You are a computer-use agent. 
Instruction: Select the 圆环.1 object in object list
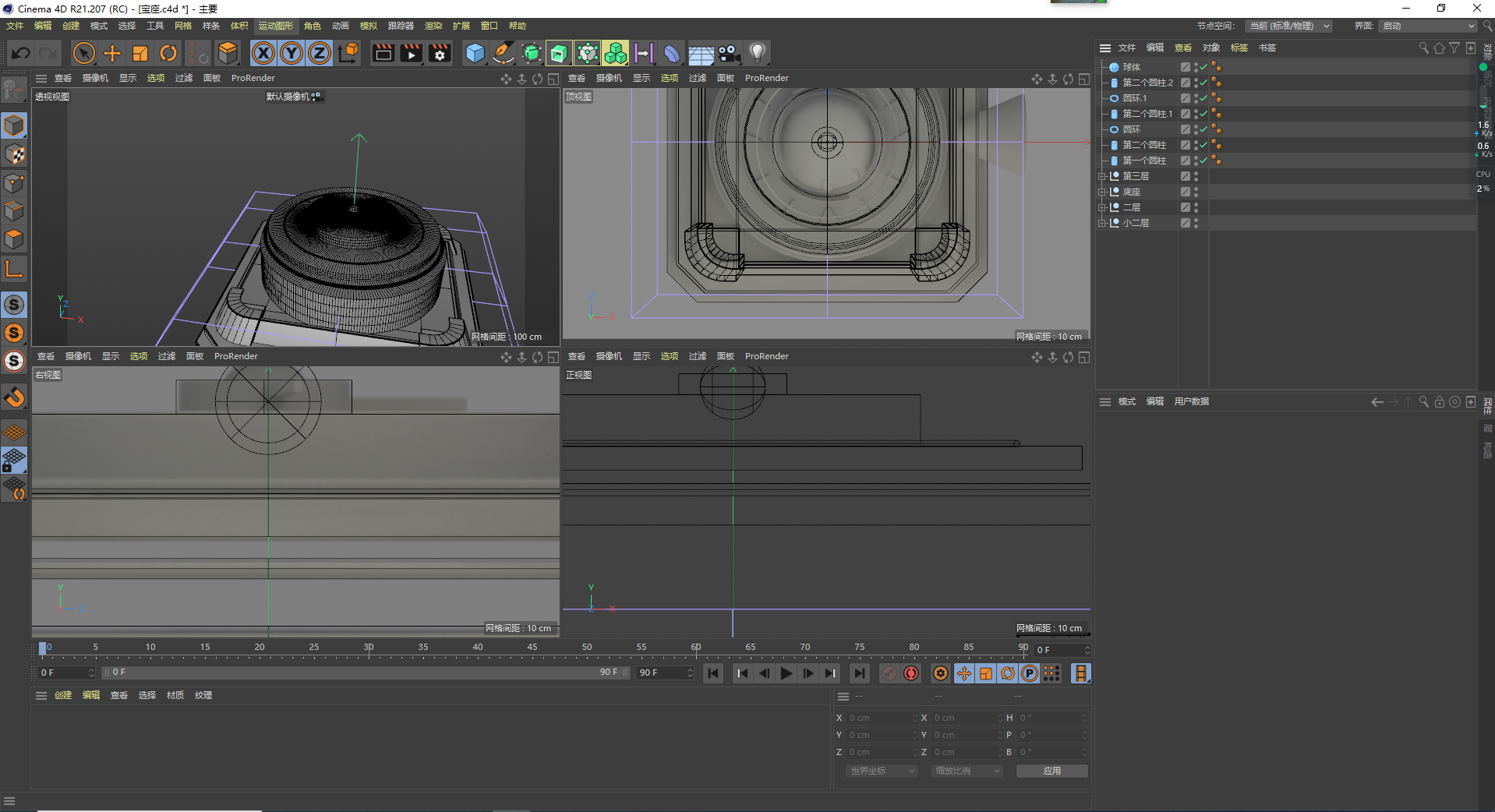[x=1134, y=98]
